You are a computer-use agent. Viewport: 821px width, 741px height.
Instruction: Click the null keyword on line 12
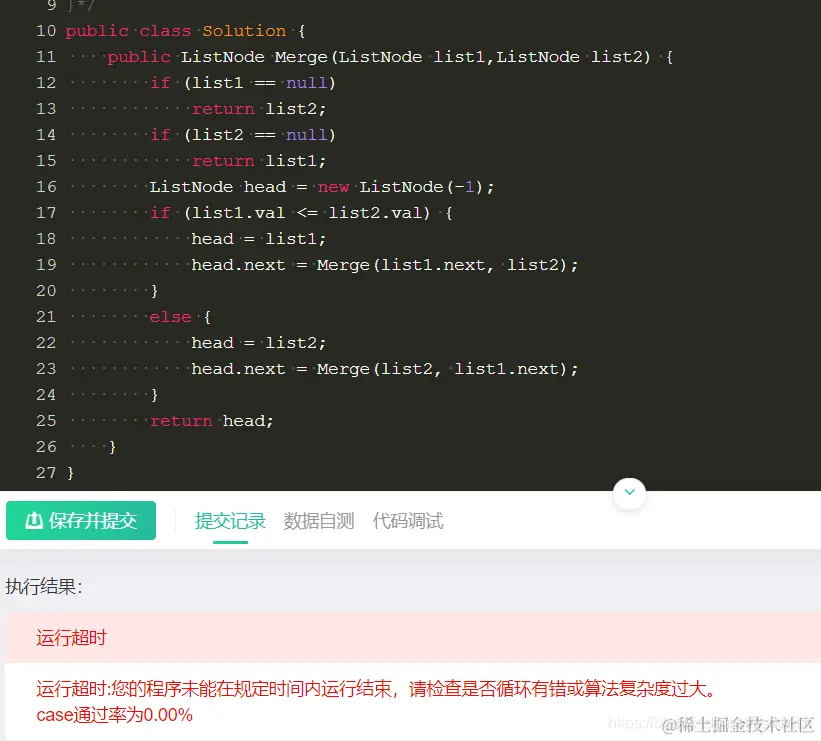coord(304,82)
